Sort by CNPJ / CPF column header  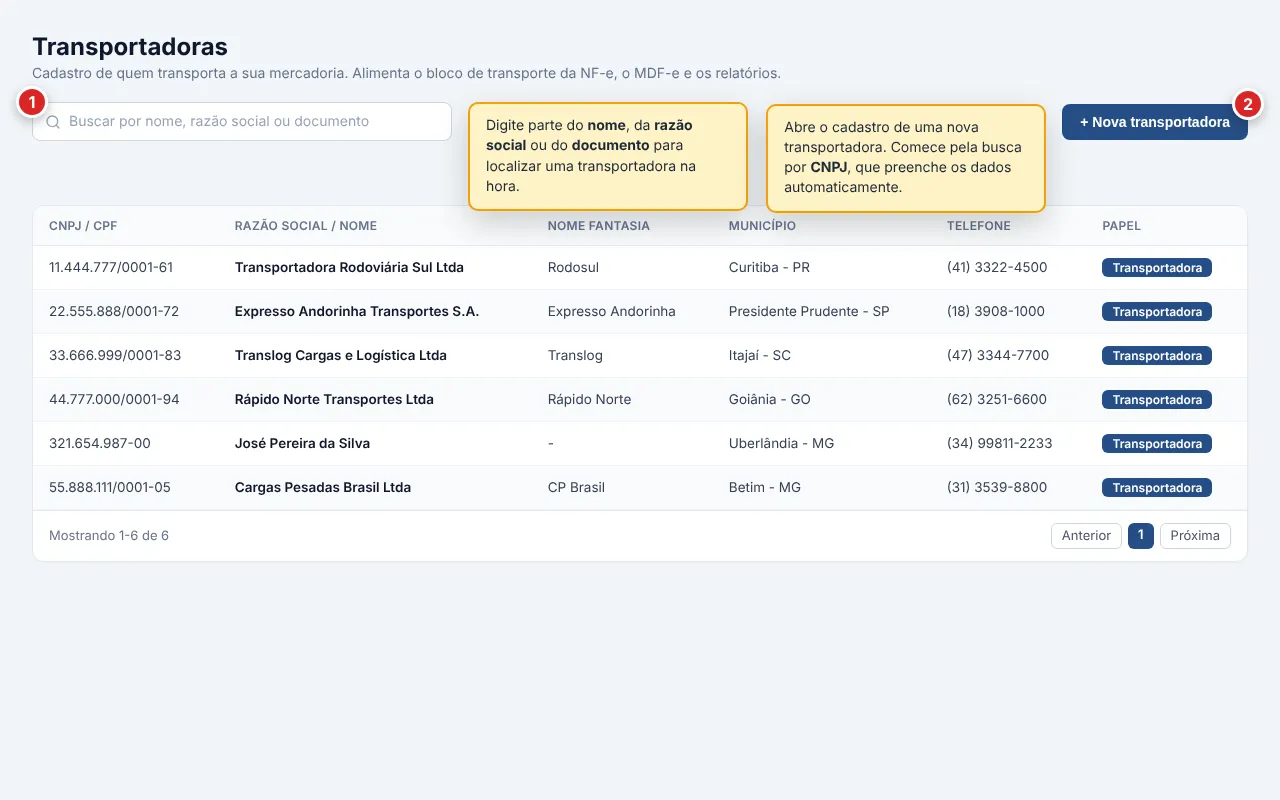[x=83, y=226]
